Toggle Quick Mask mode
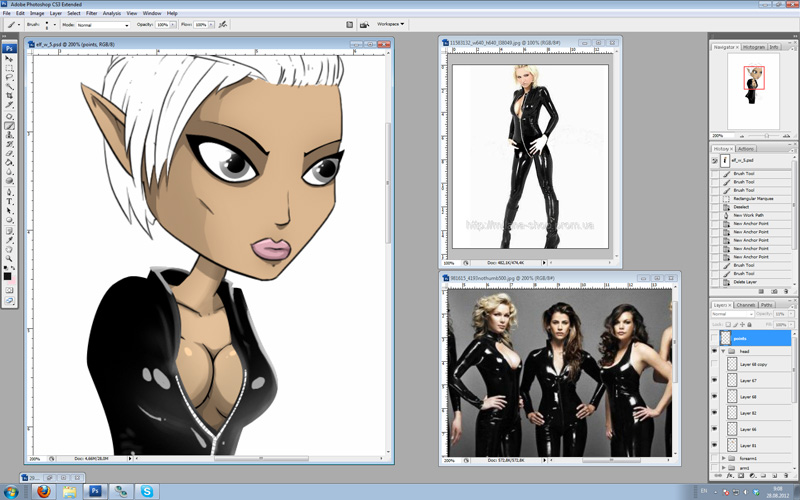Screen dimensions: 800x500 point(9,290)
